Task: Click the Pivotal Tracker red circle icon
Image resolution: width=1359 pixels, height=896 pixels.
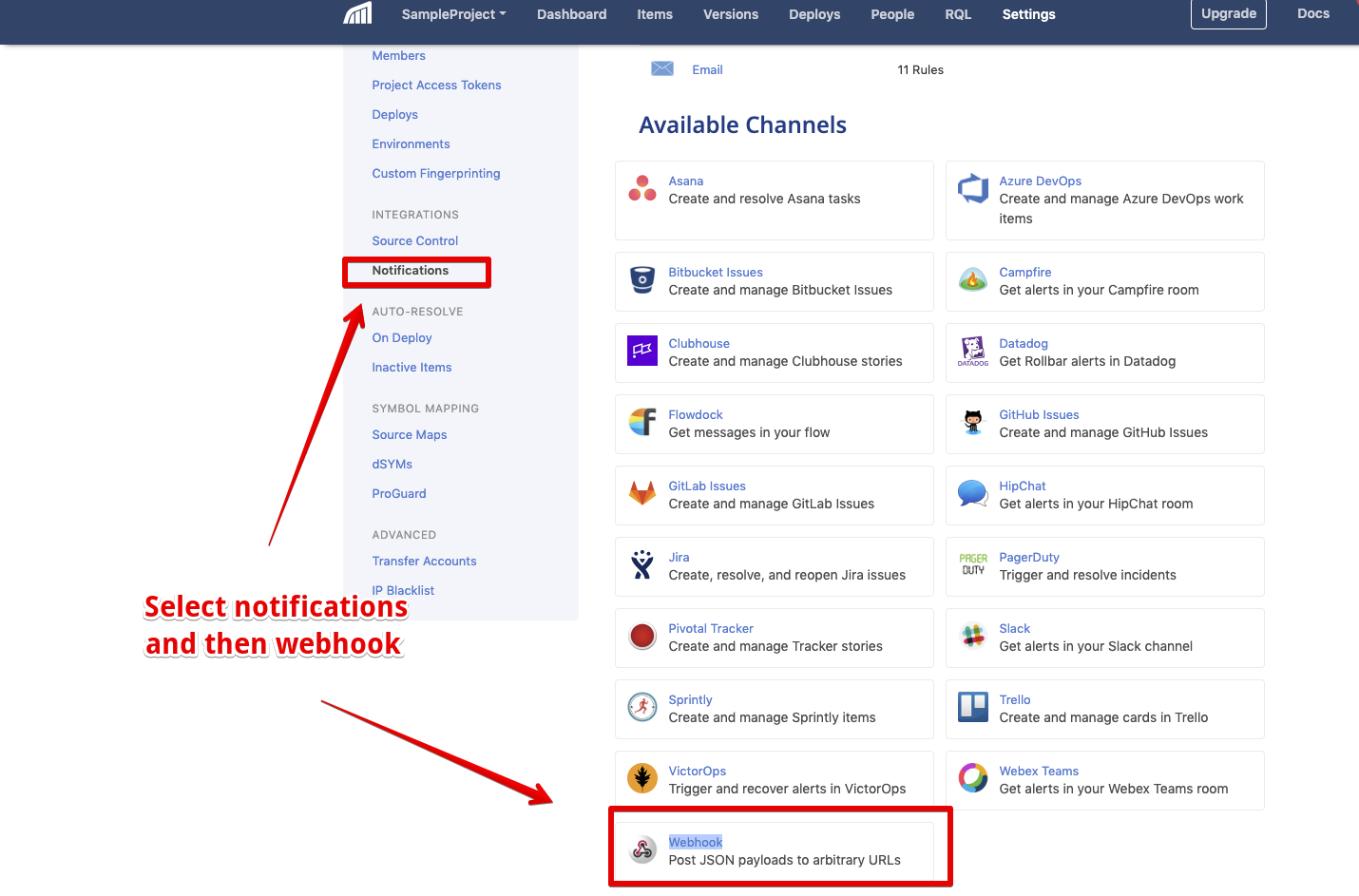Action: tap(642, 636)
